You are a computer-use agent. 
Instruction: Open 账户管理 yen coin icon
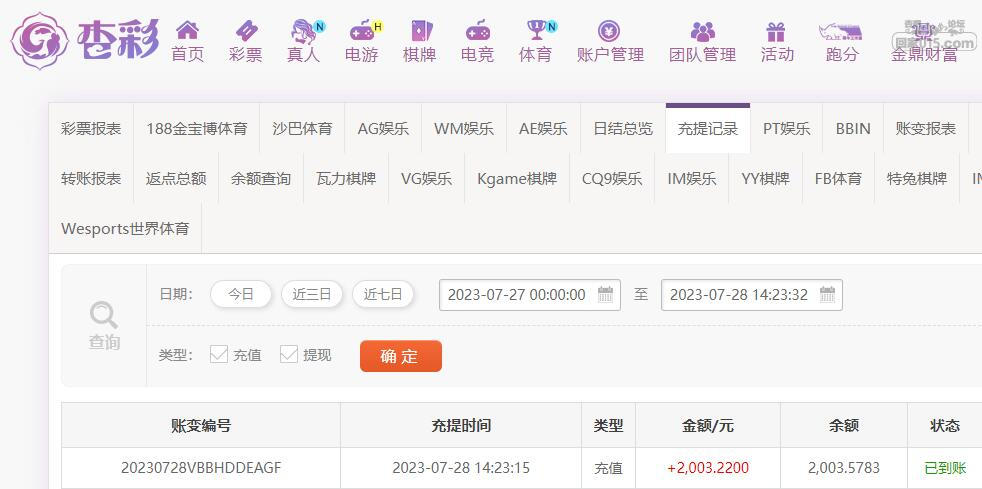[609, 31]
